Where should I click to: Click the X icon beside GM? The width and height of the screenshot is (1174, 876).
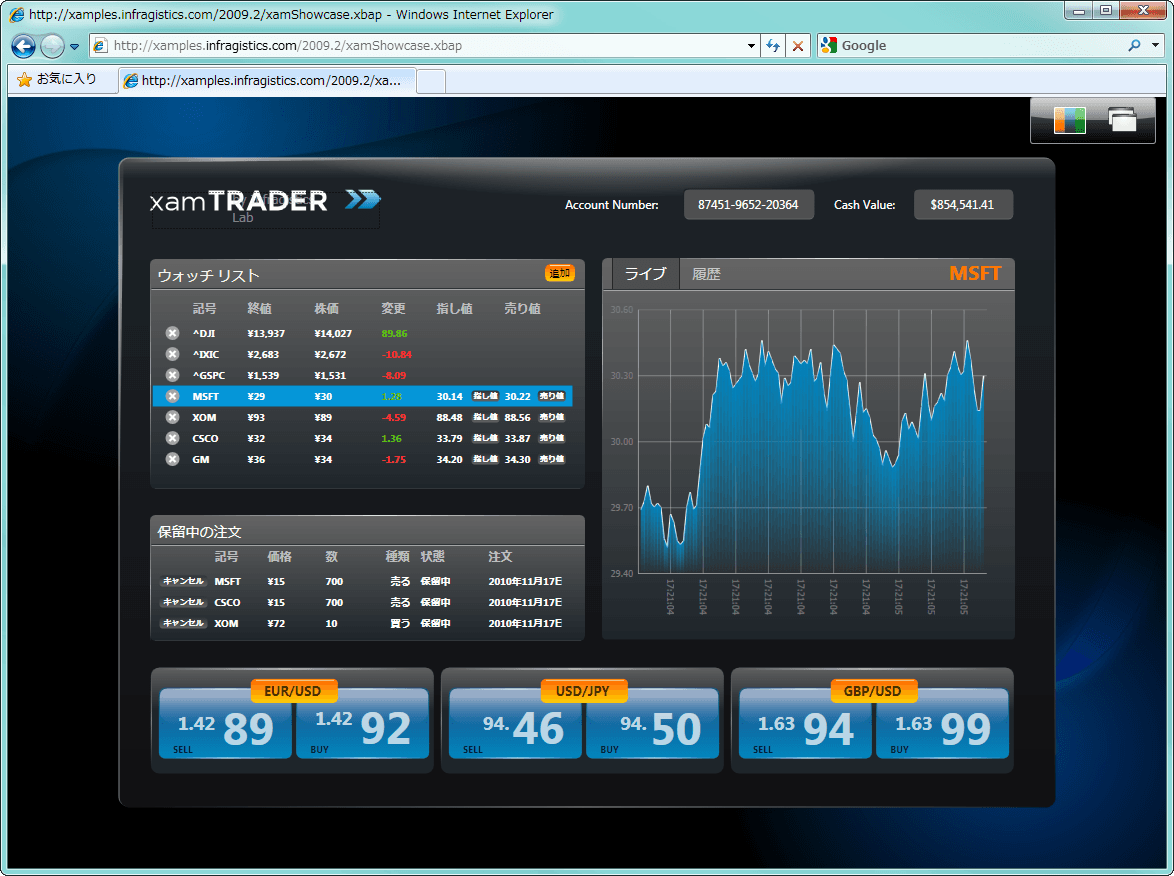click(x=172, y=459)
